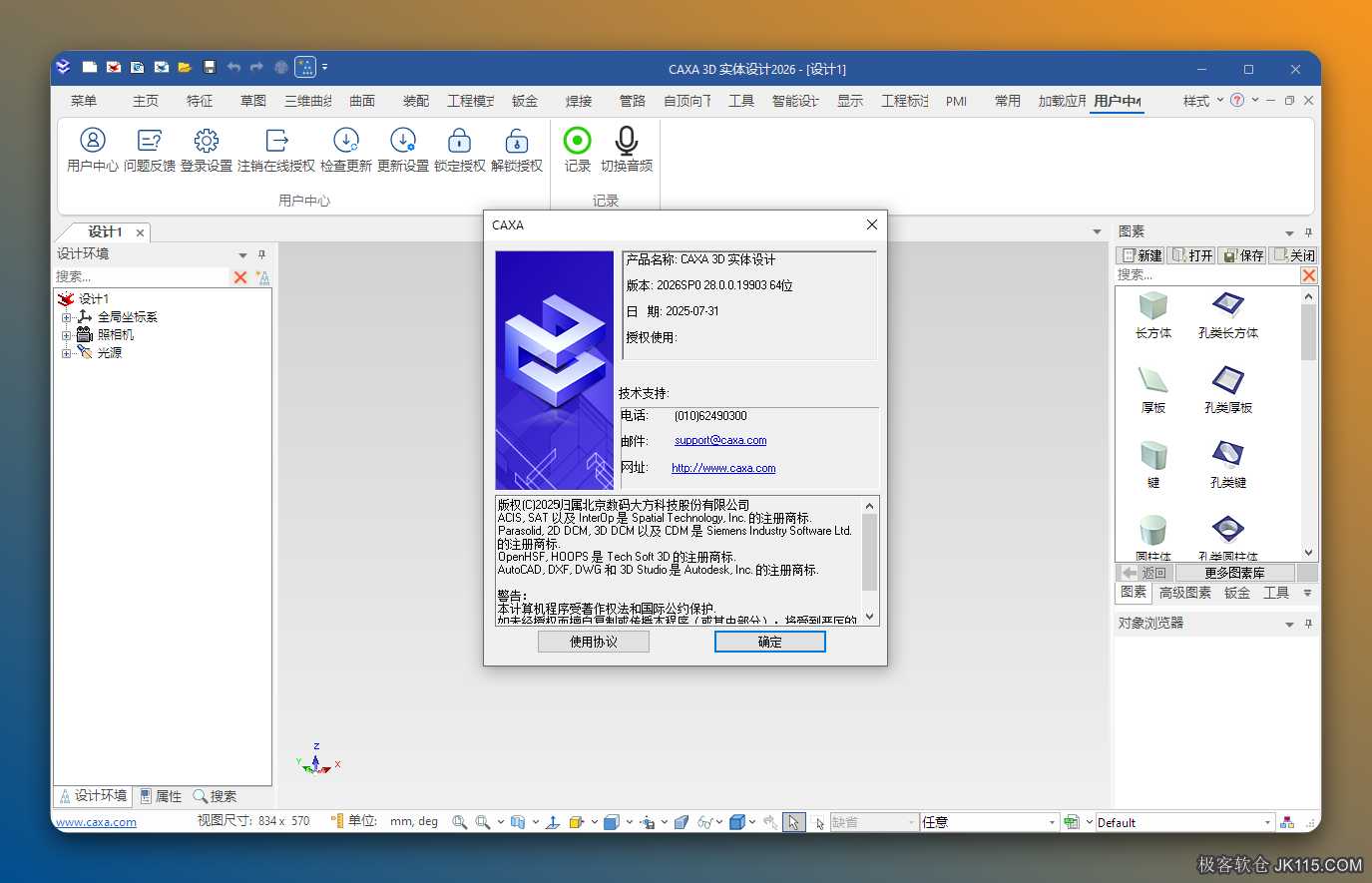Screen dimensions: 1372x883
Task: Open 更新设置 in the ribbon
Action: (x=403, y=150)
